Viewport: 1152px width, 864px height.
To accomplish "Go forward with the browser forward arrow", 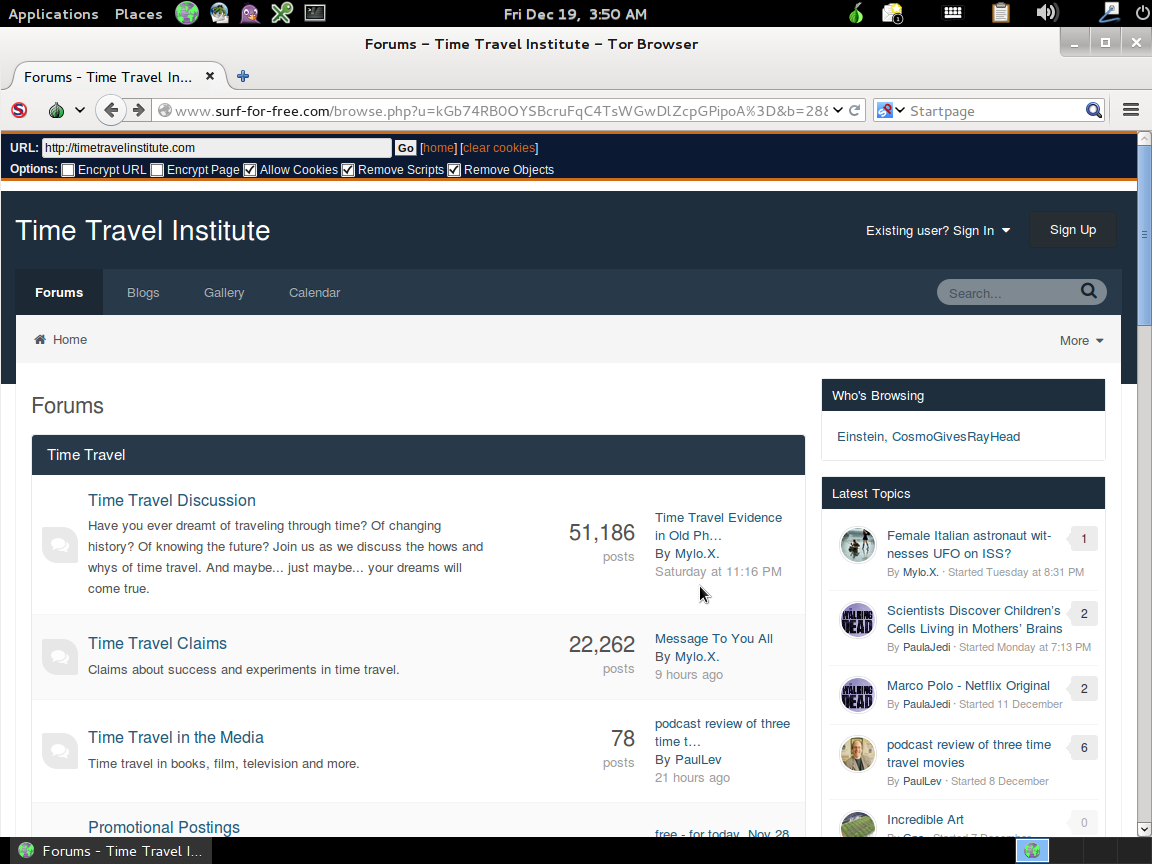I will (139, 110).
